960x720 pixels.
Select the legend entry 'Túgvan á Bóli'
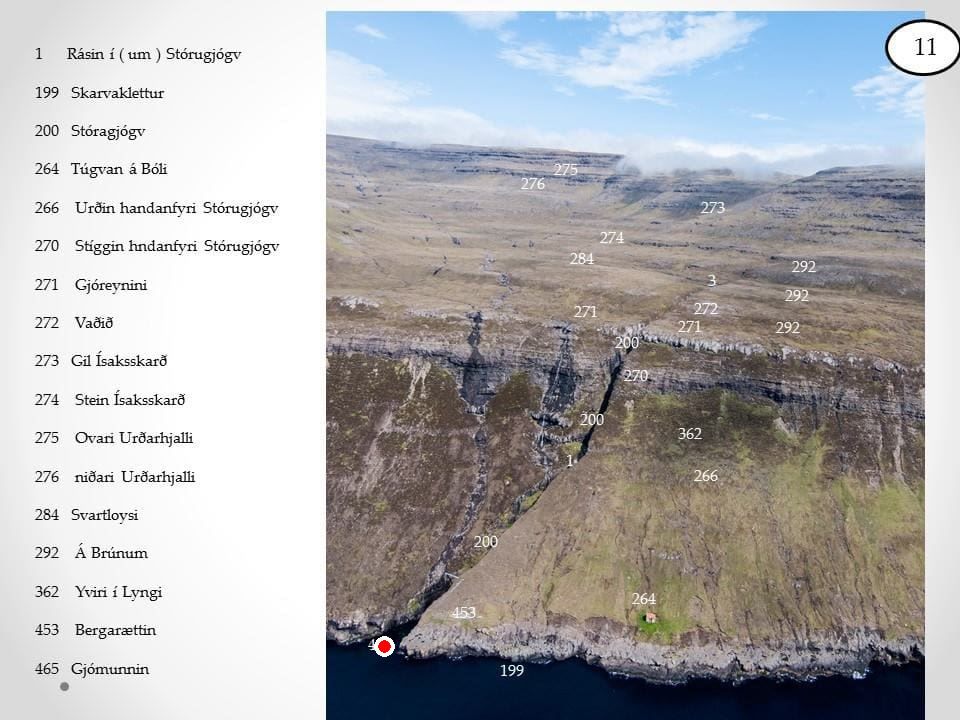click(118, 169)
